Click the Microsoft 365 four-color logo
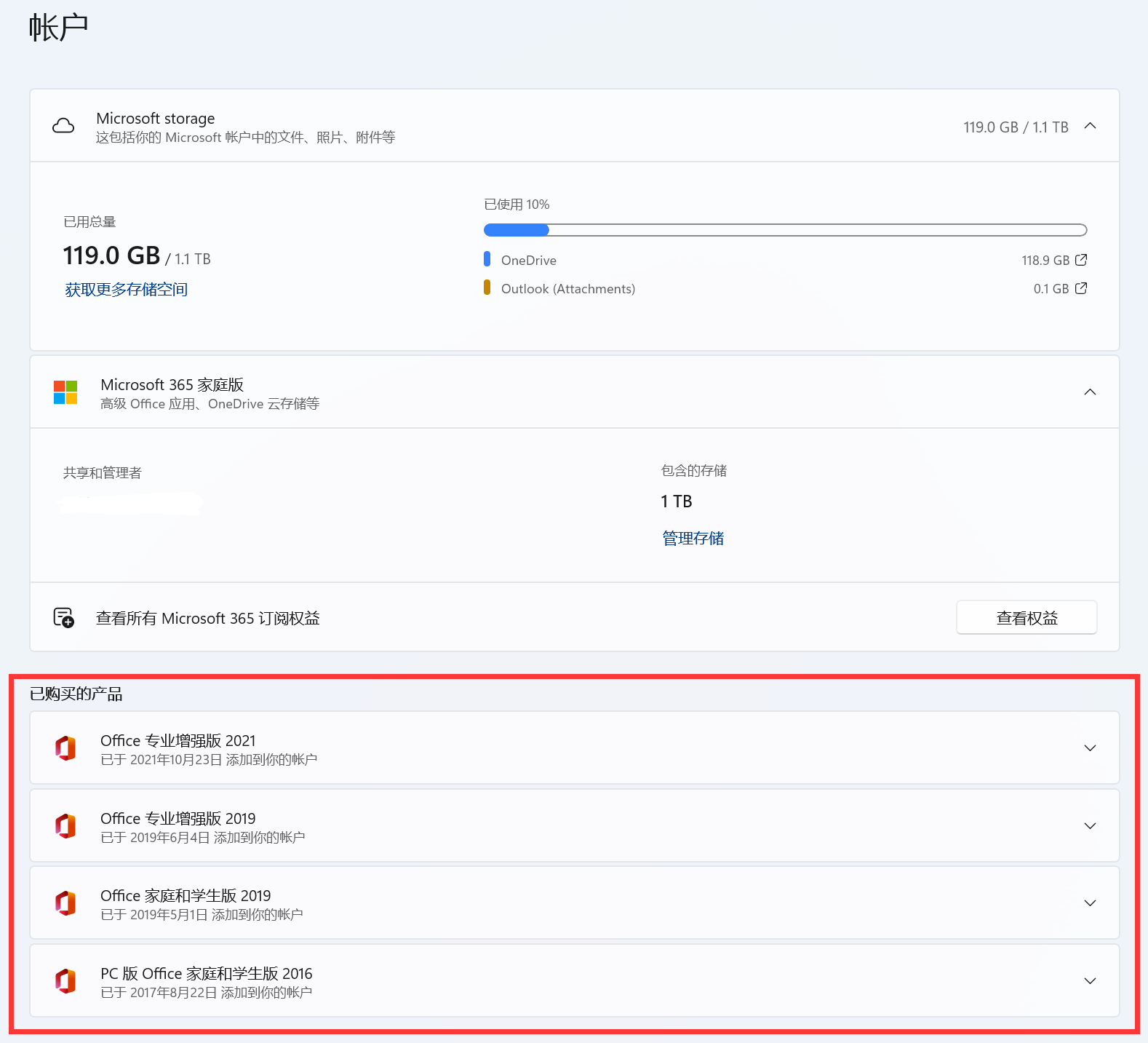The image size is (1148, 1043). coord(65,392)
